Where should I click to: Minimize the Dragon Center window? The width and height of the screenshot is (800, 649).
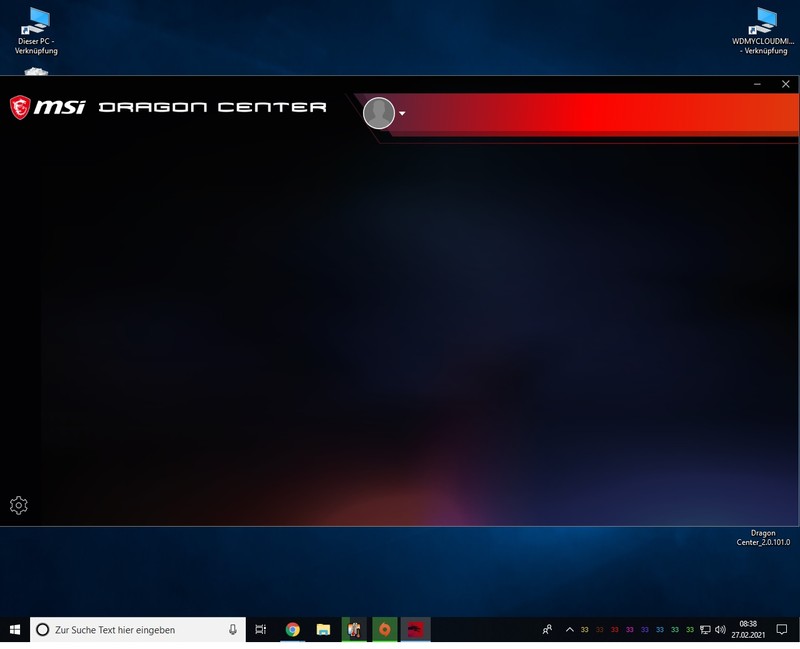pos(757,85)
